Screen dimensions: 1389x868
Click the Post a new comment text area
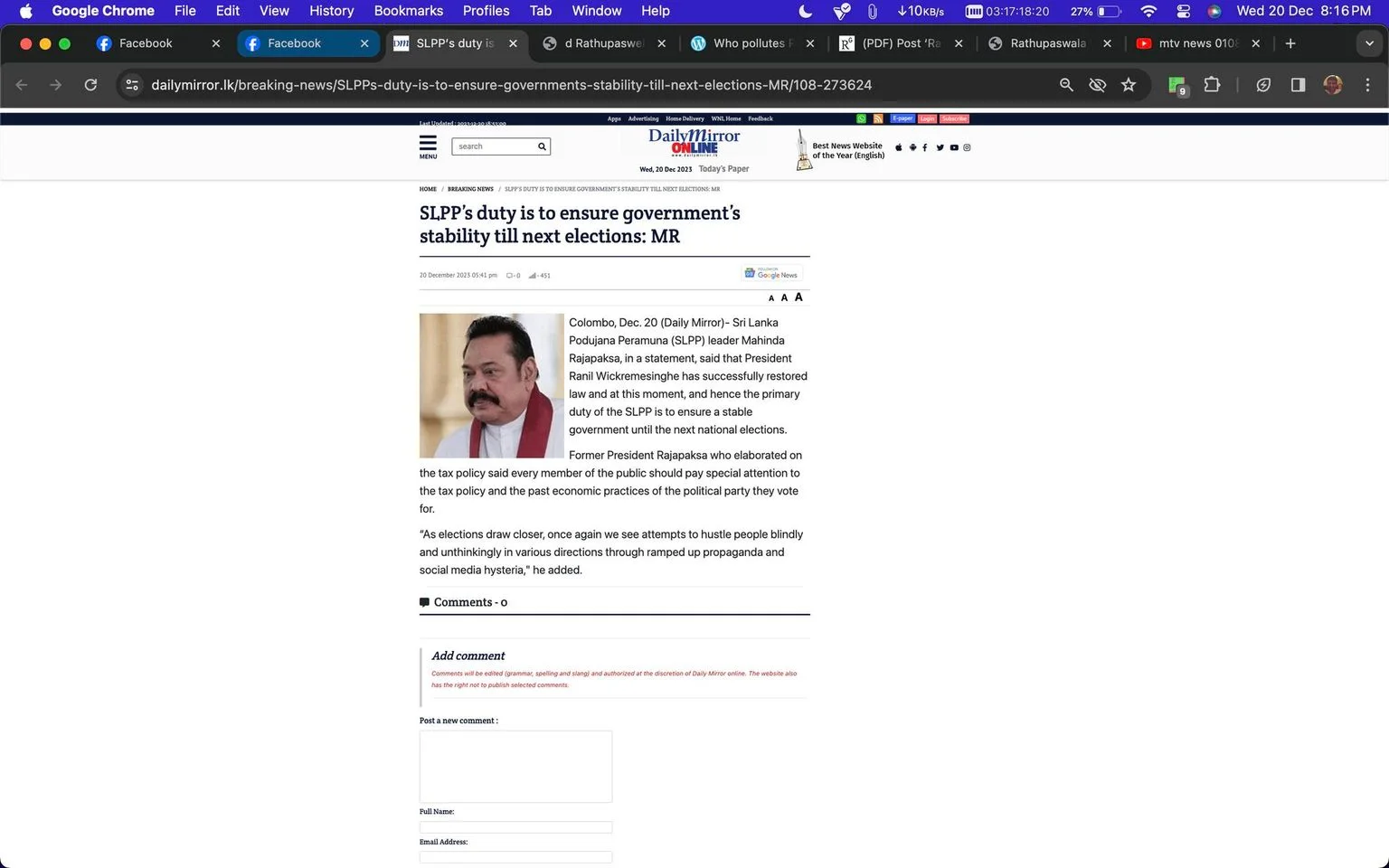tap(515, 767)
